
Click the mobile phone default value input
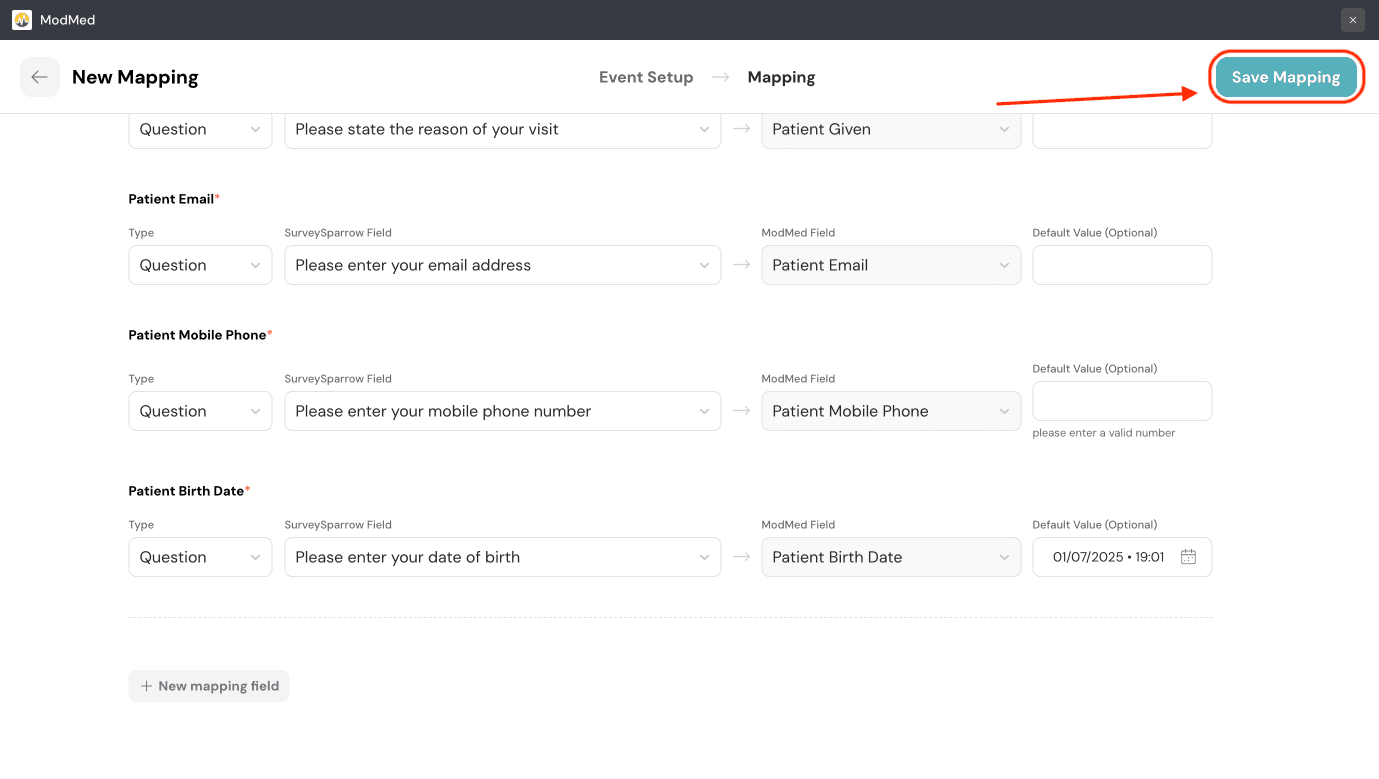[1121, 401]
